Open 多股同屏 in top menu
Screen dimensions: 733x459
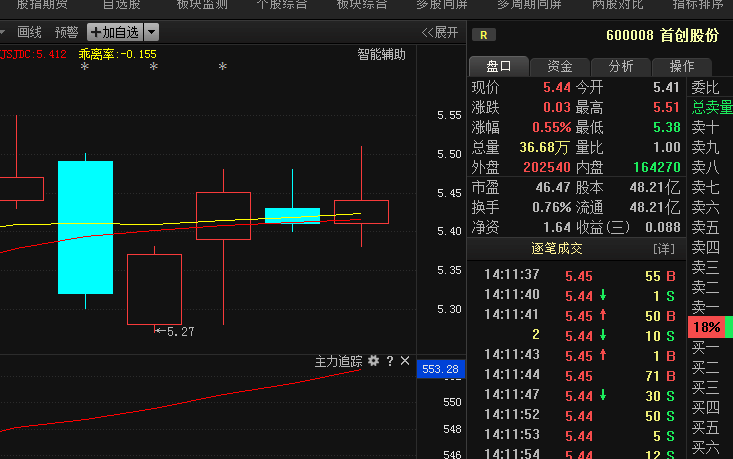pos(442,5)
